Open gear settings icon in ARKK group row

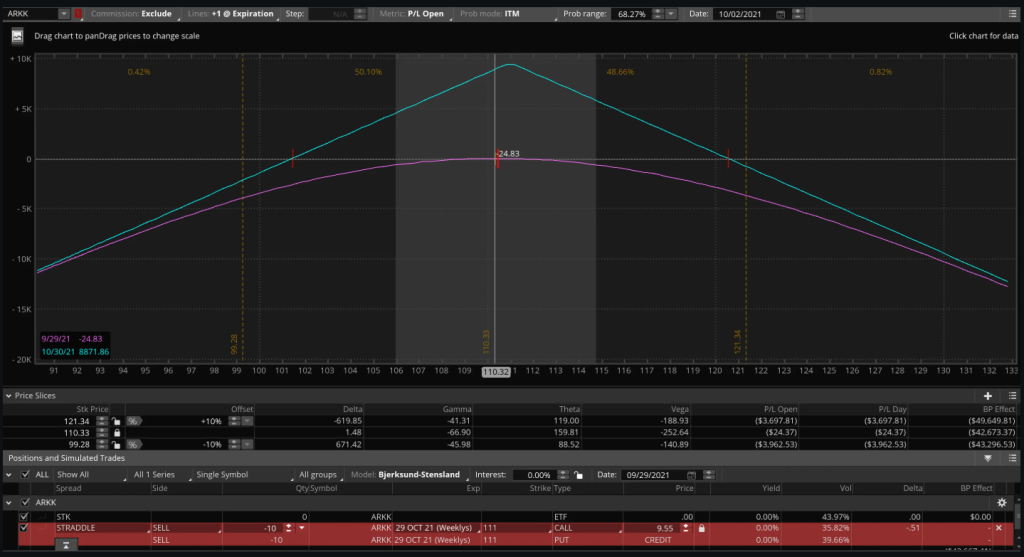1002,503
